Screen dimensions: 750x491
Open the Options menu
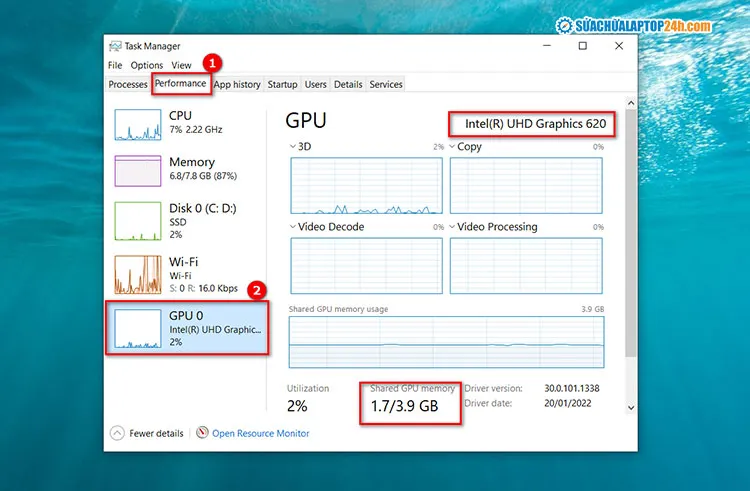146,65
